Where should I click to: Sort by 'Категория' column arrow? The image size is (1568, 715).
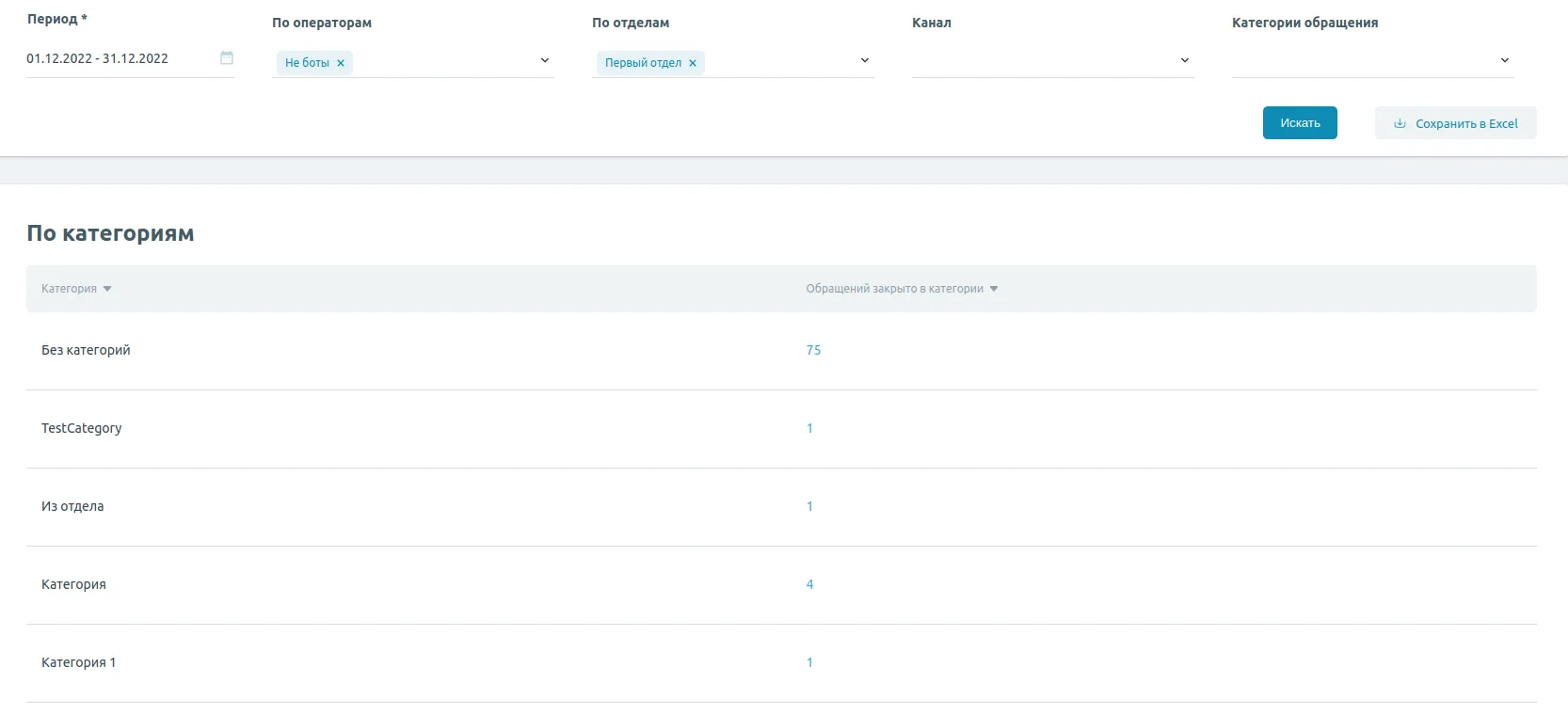[x=107, y=289]
